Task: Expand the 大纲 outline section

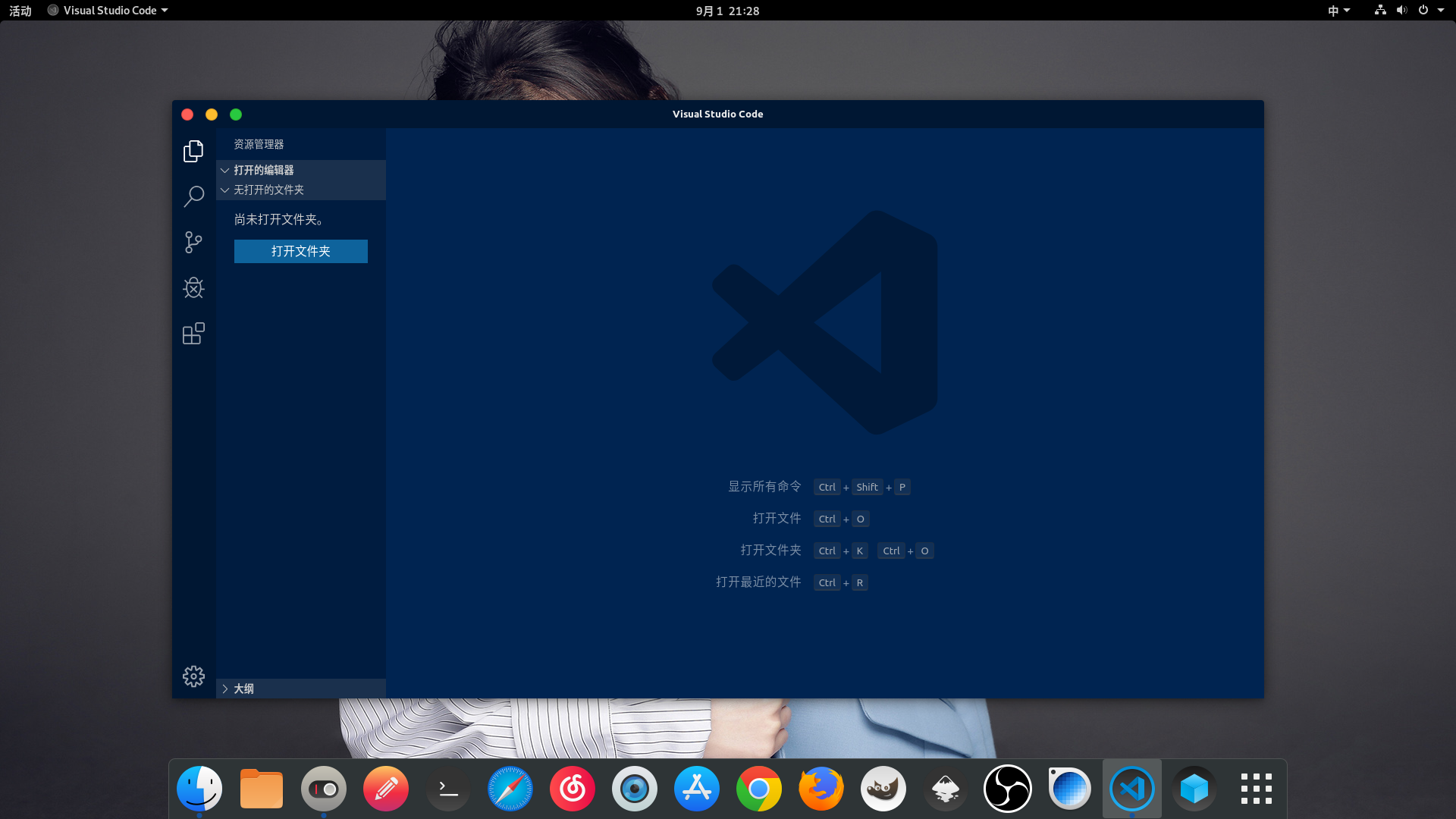Action: 301,689
